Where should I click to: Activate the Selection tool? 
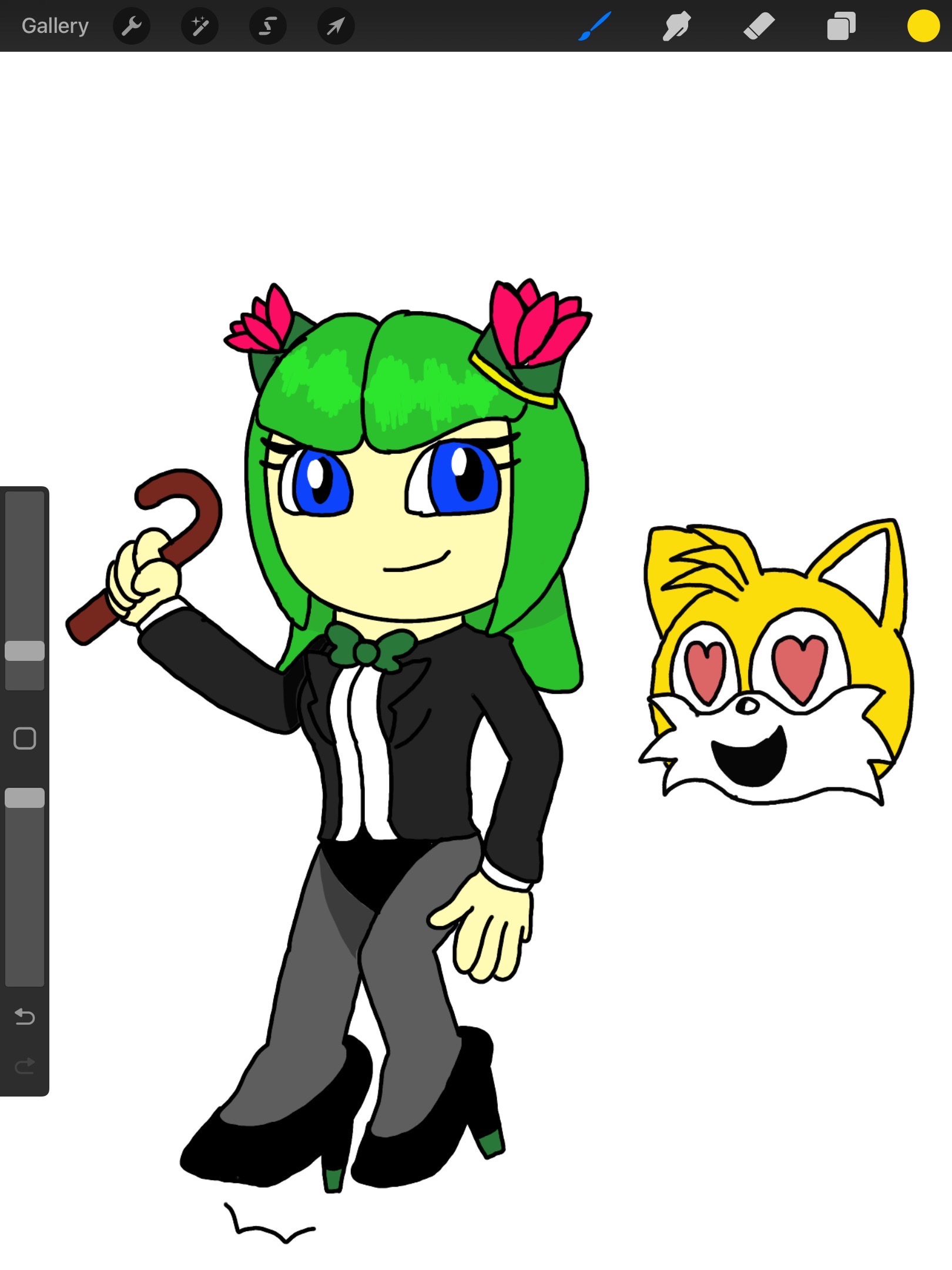click(x=268, y=26)
